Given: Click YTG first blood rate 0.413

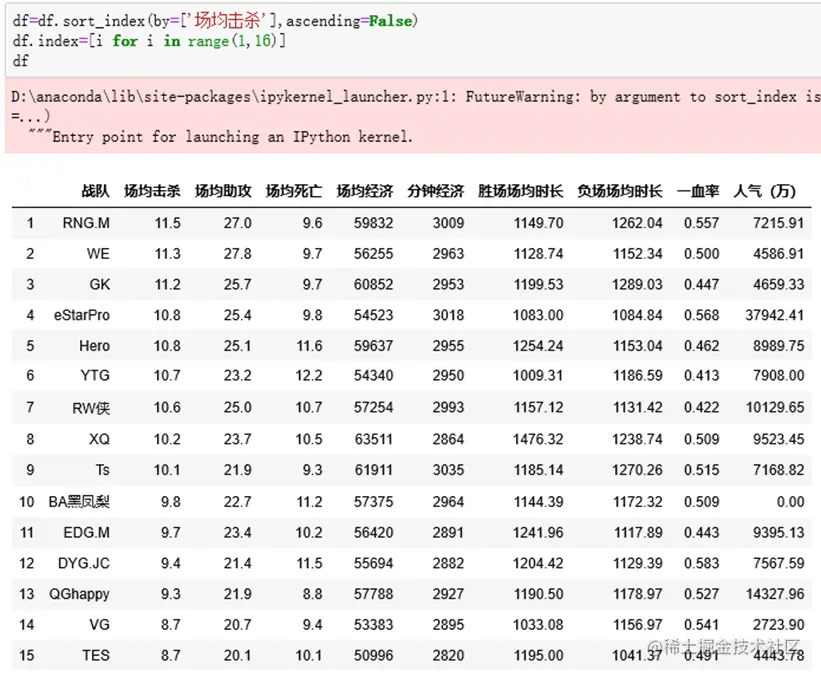Looking at the screenshot, I should tap(701, 375).
